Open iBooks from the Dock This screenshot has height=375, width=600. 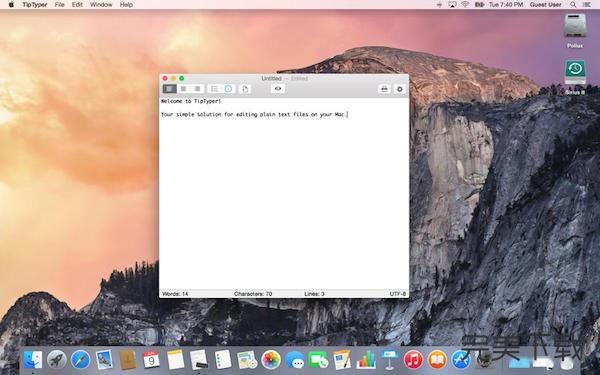[437, 360]
